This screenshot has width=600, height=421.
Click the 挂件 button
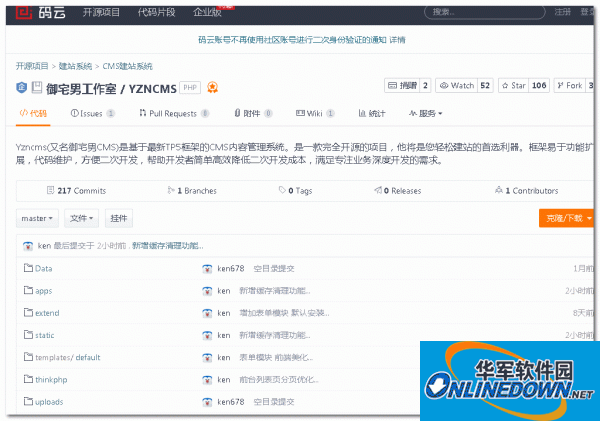click(119, 218)
